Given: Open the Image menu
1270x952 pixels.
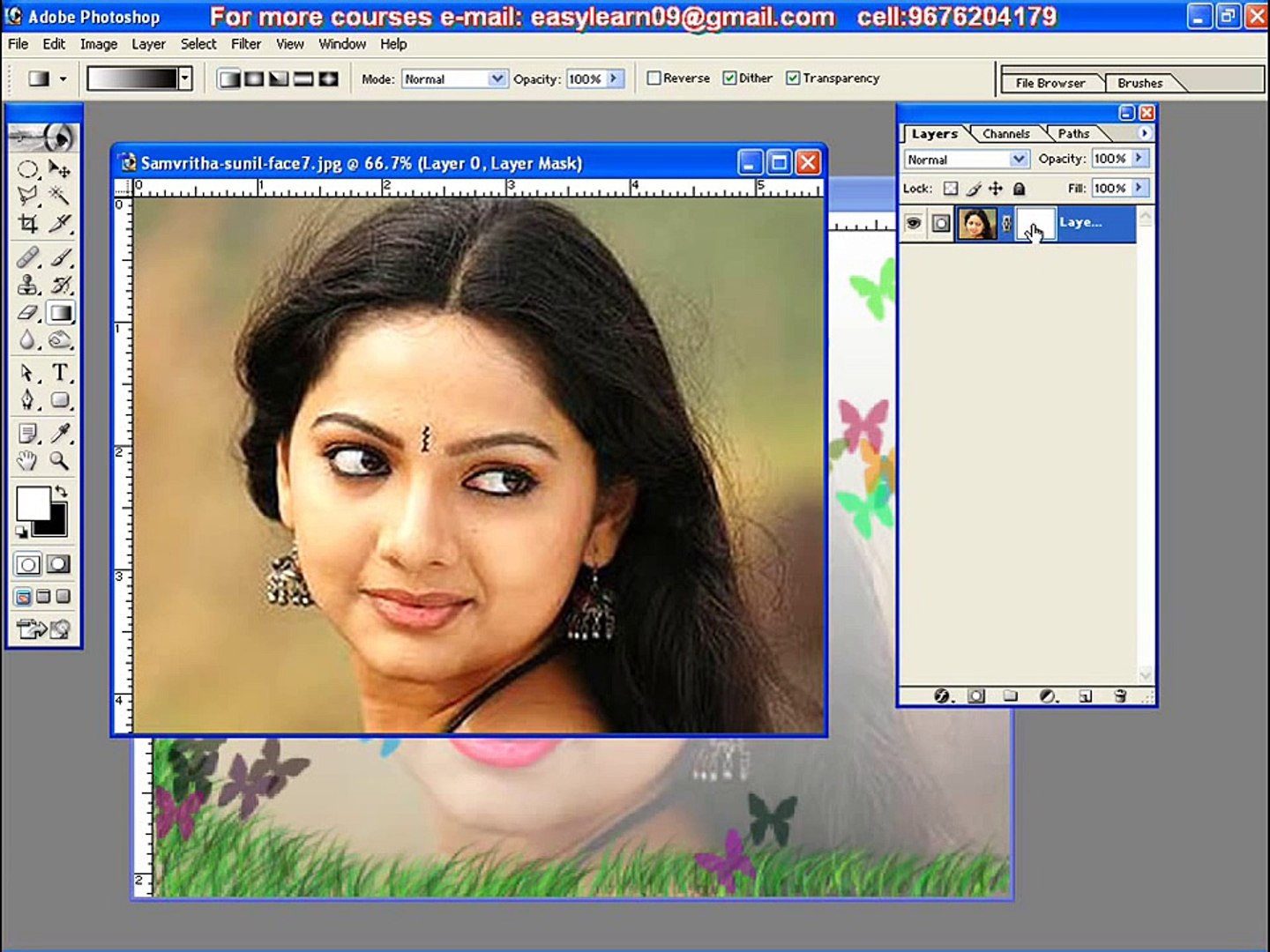Looking at the screenshot, I should coord(99,44).
